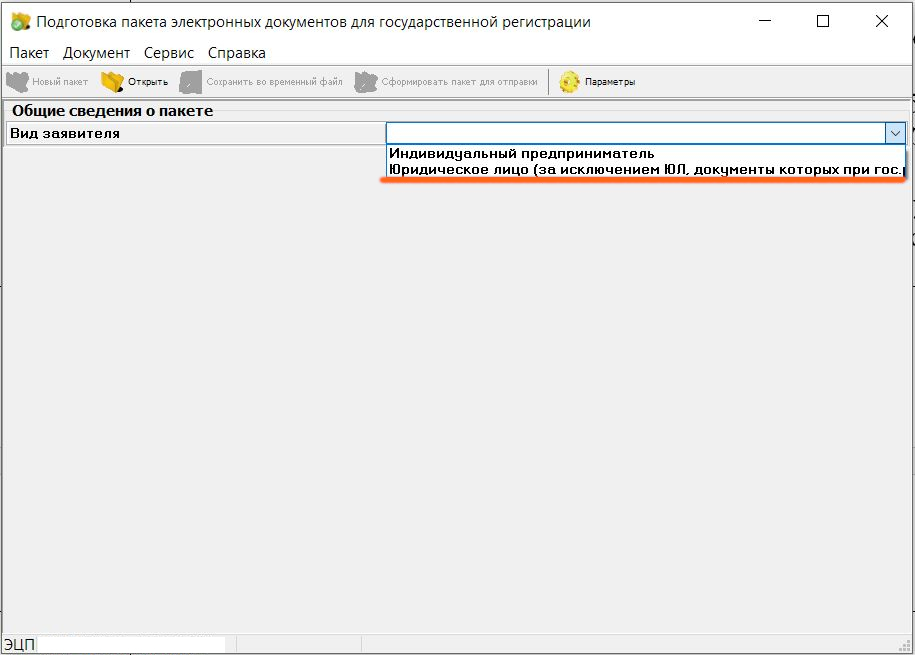Open the Пакет menu
This screenshot has height=655, width=915.
click(29, 53)
